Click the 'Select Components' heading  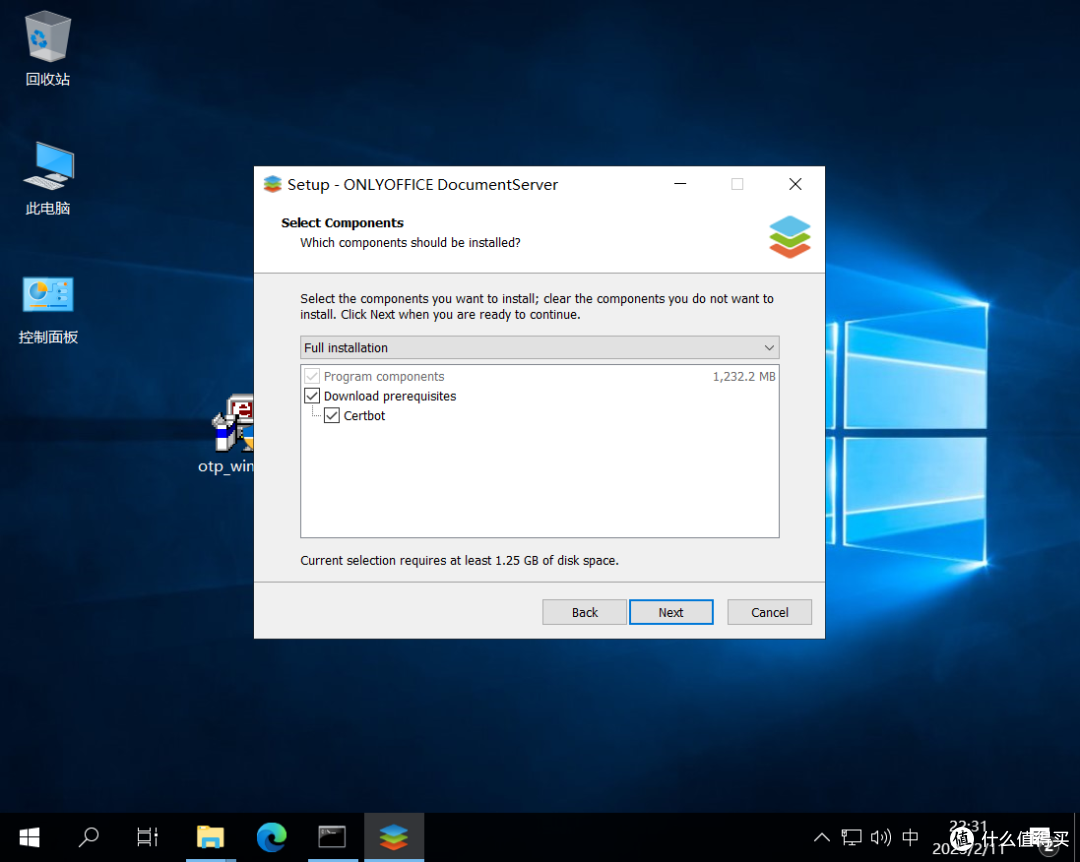click(x=342, y=223)
